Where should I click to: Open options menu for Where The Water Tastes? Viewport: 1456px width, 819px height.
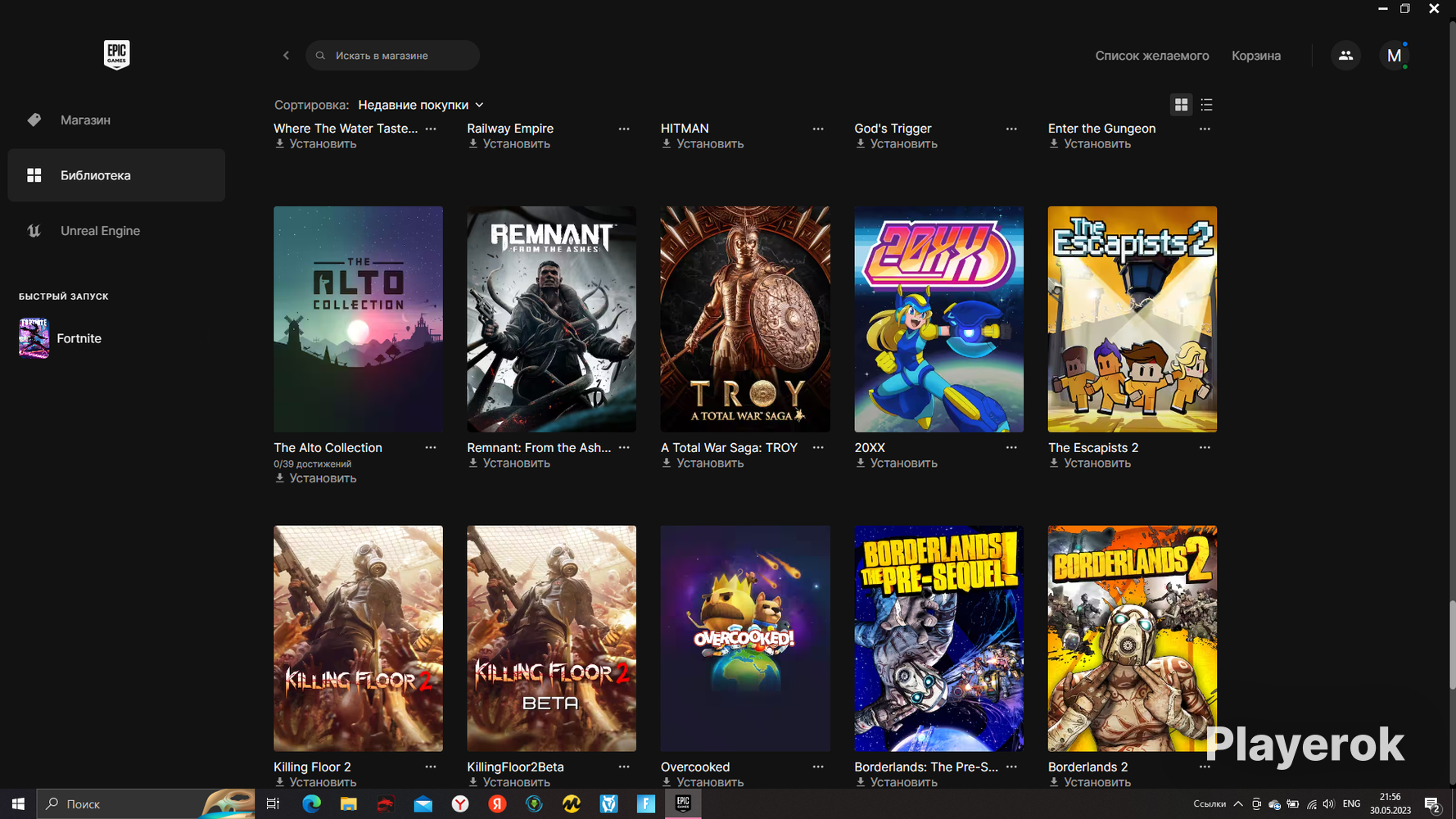pos(431,129)
